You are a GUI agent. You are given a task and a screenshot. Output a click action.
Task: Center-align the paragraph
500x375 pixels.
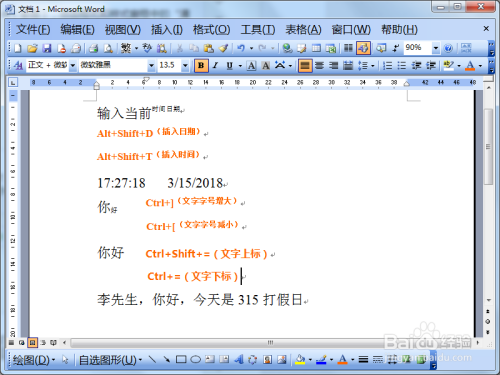pos(319,65)
